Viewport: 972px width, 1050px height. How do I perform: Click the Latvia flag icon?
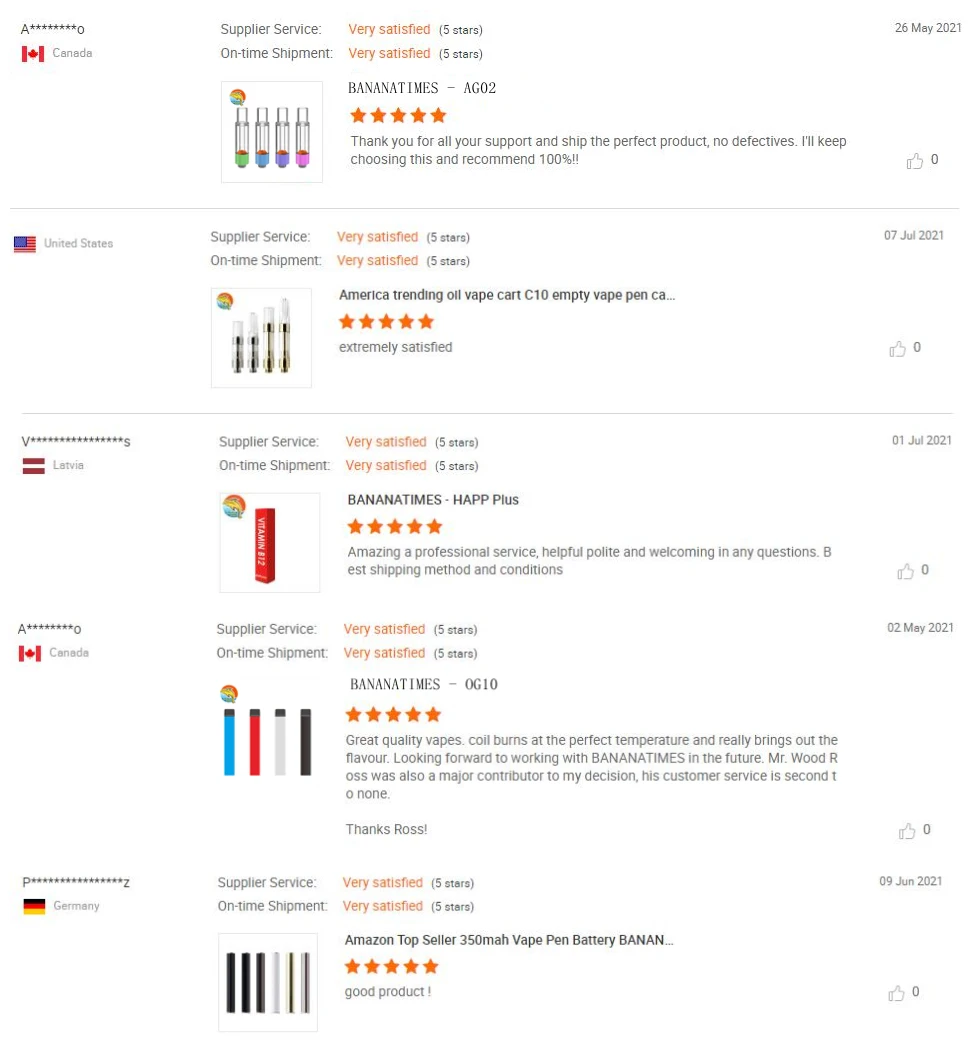click(x=34, y=466)
